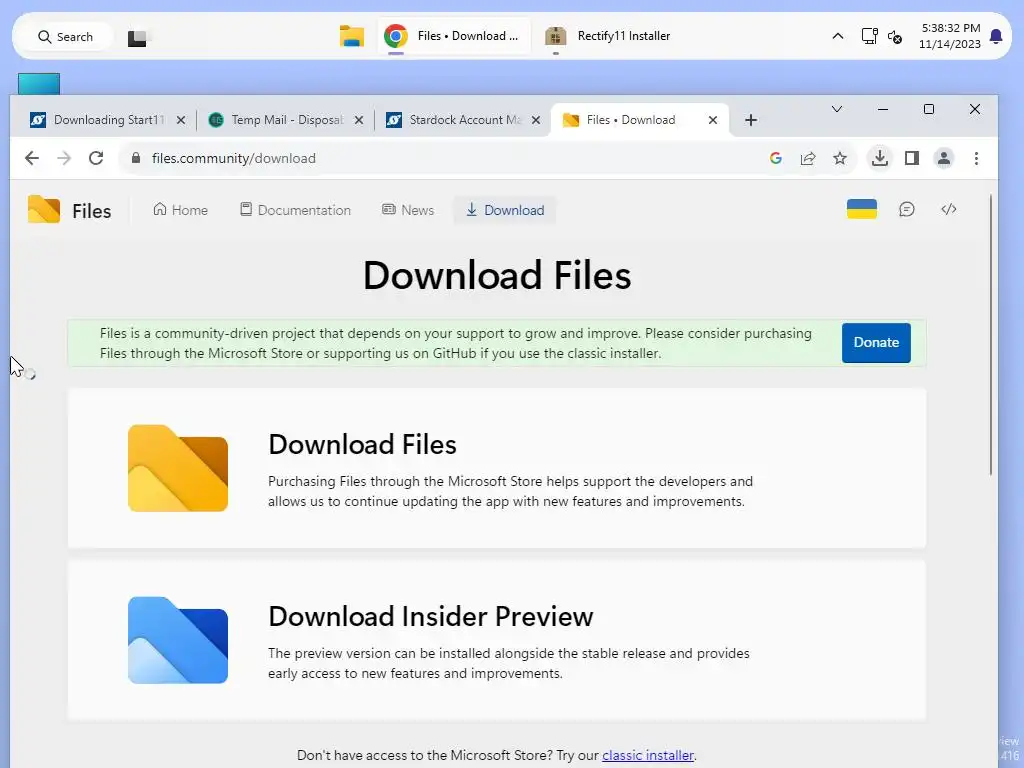The height and width of the screenshot is (768, 1024).
Task: Go to Home in site navigation
Action: (180, 210)
